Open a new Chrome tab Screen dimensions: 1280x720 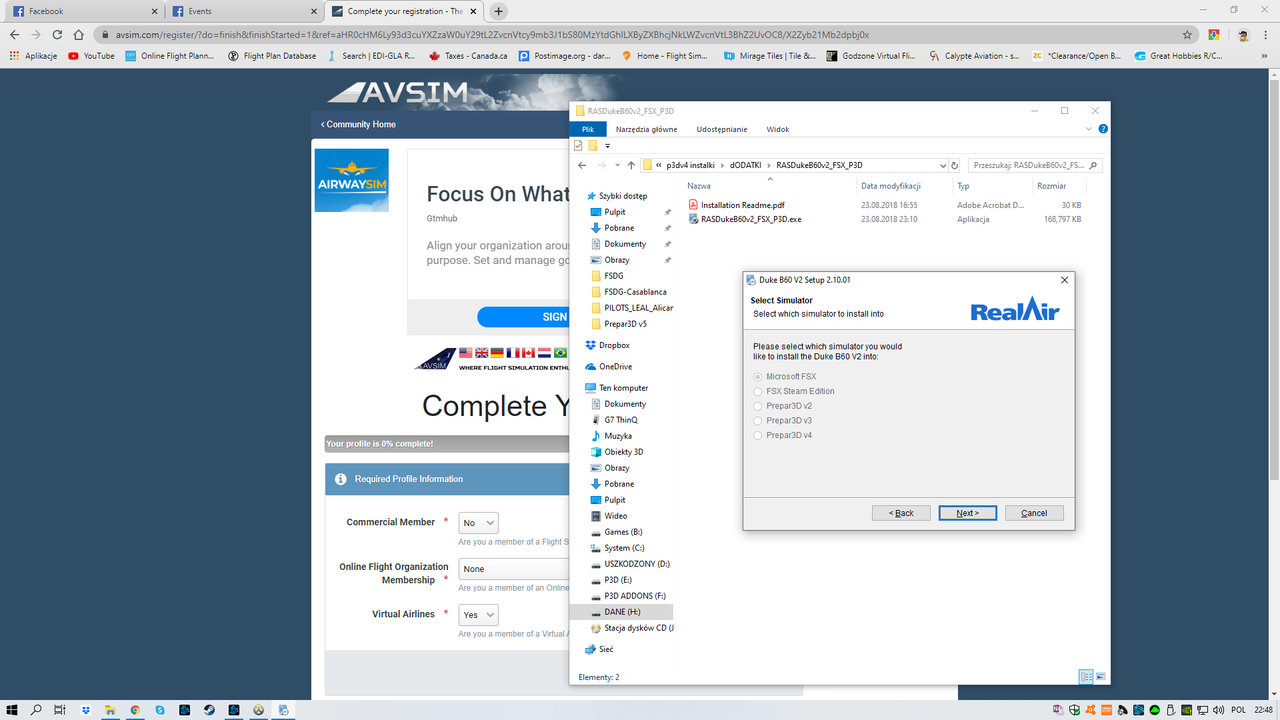point(499,11)
